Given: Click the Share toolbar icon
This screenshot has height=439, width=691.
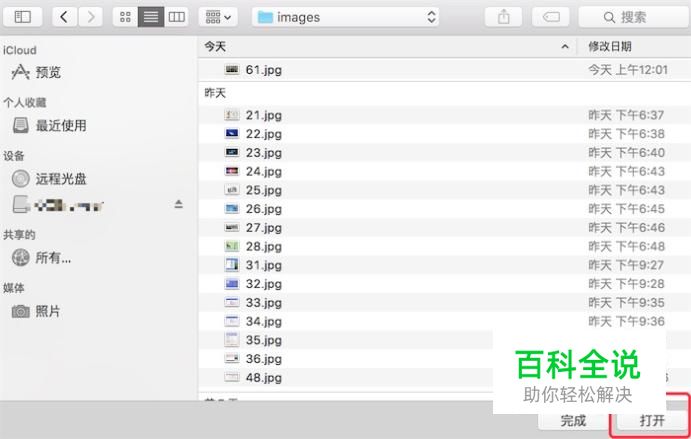Looking at the screenshot, I should pos(504,17).
